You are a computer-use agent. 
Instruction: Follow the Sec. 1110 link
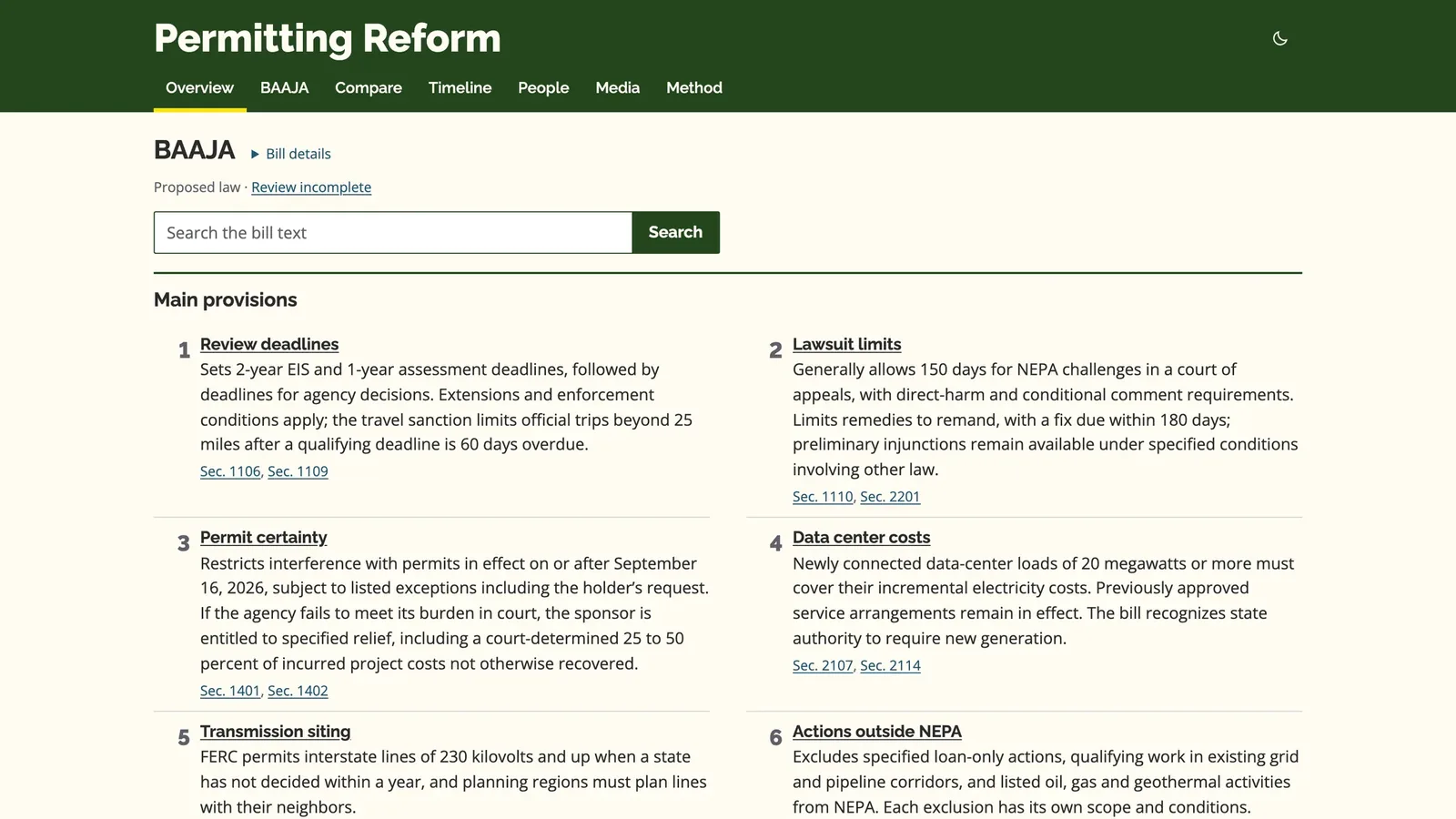(823, 497)
